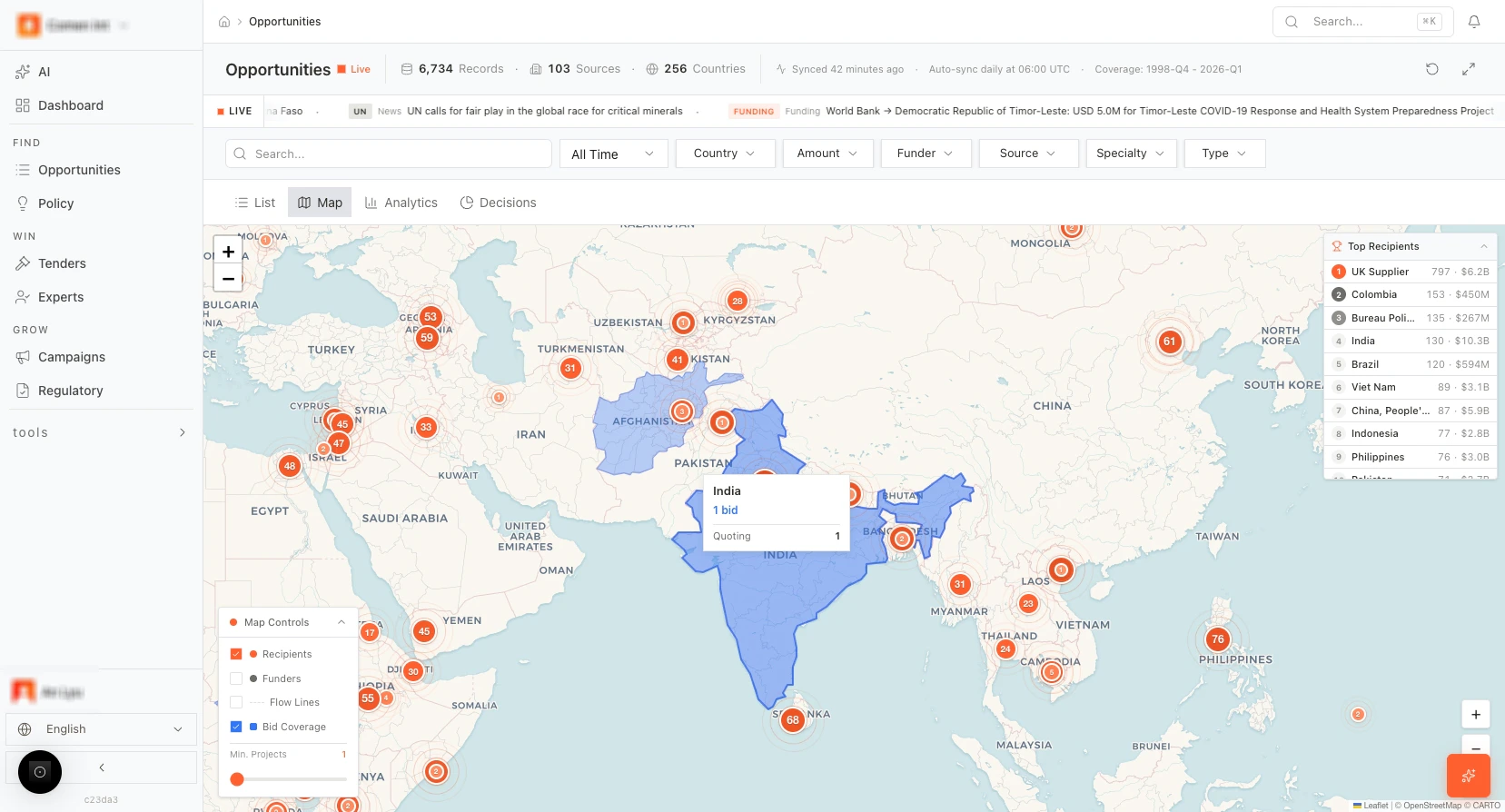Click the cluster marker numbered 28 near Kyrgyzstan

738,301
